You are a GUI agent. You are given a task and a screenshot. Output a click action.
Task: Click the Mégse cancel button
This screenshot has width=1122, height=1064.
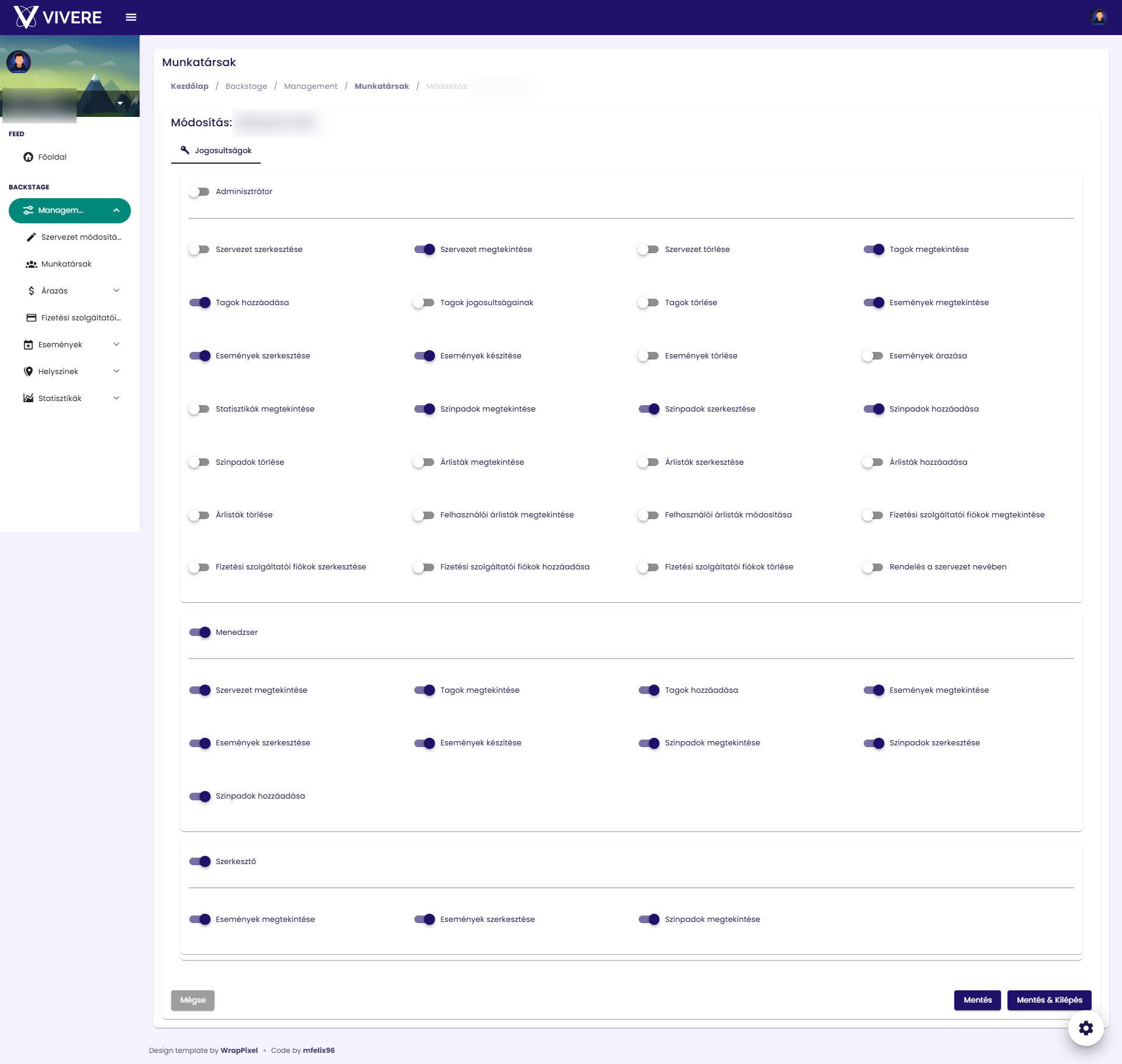193,1000
